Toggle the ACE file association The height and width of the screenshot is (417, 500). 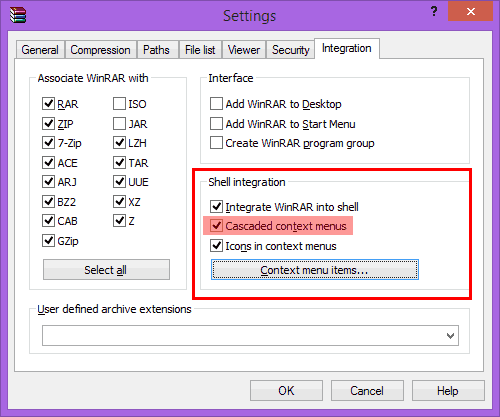point(48,163)
